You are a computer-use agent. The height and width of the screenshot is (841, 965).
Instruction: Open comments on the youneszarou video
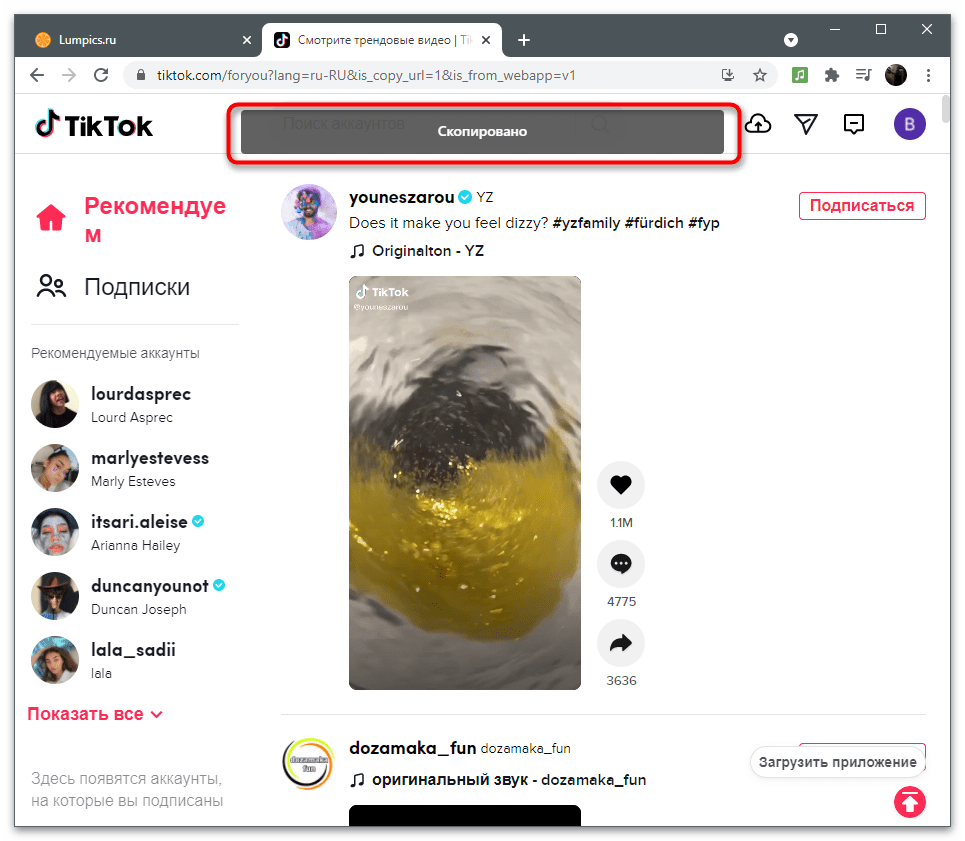coord(620,564)
